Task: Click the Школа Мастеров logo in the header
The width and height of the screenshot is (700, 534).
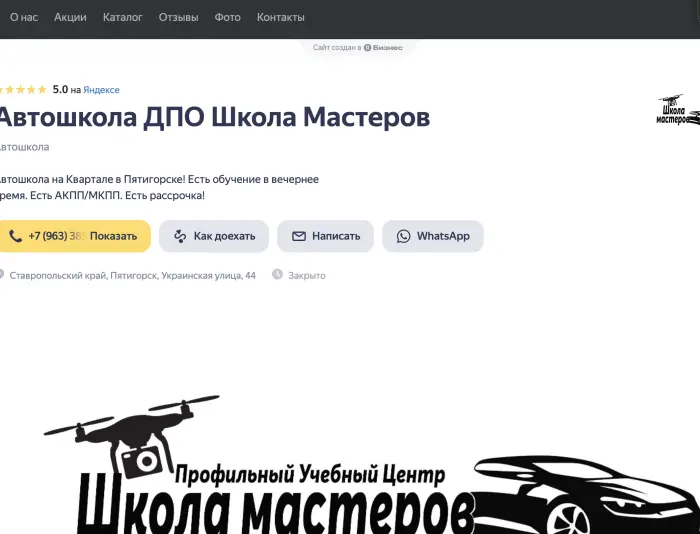Action: (x=677, y=111)
